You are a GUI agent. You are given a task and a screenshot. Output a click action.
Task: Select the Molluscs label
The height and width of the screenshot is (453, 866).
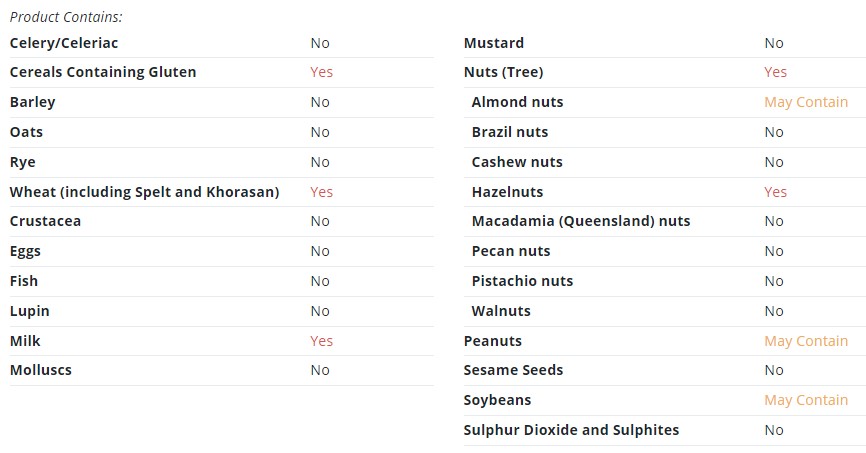pyautogui.click(x=40, y=370)
